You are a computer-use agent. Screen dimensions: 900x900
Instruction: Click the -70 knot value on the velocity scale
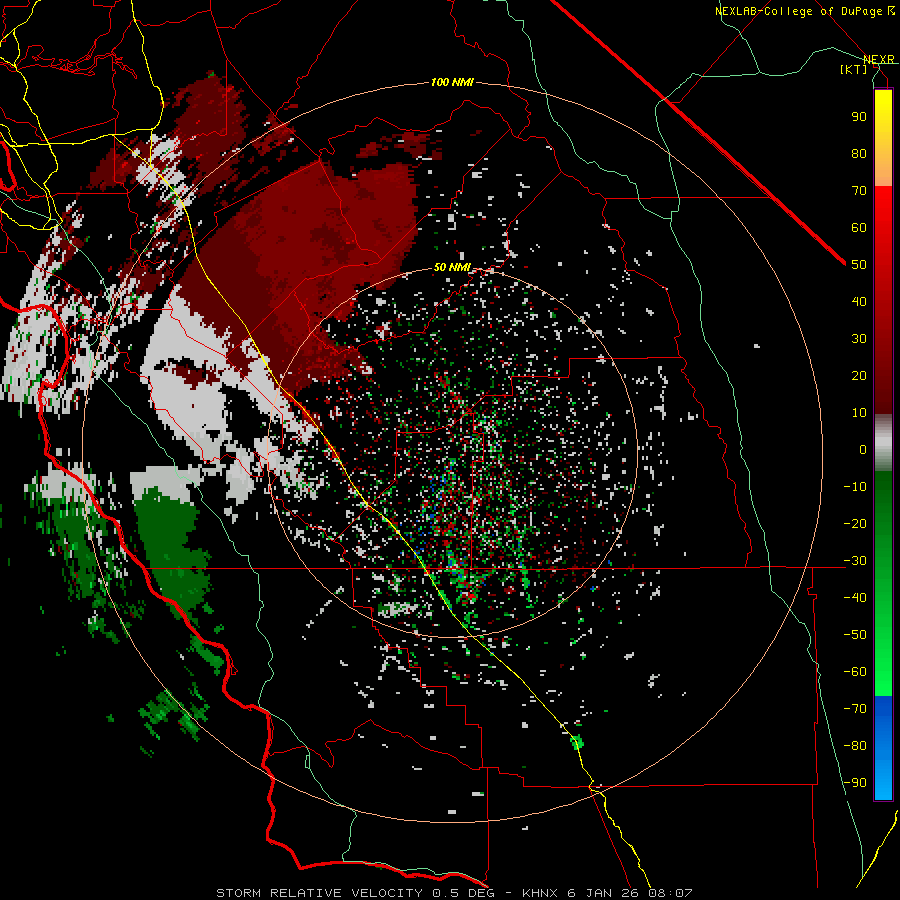pyautogui.click(x=855, y=709)
